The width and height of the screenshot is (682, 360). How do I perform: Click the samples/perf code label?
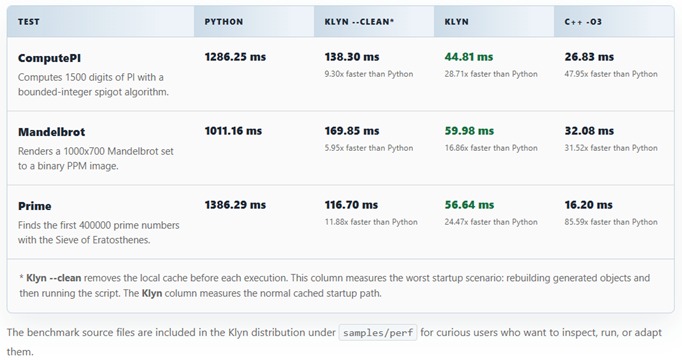click(x=378, y=333)
